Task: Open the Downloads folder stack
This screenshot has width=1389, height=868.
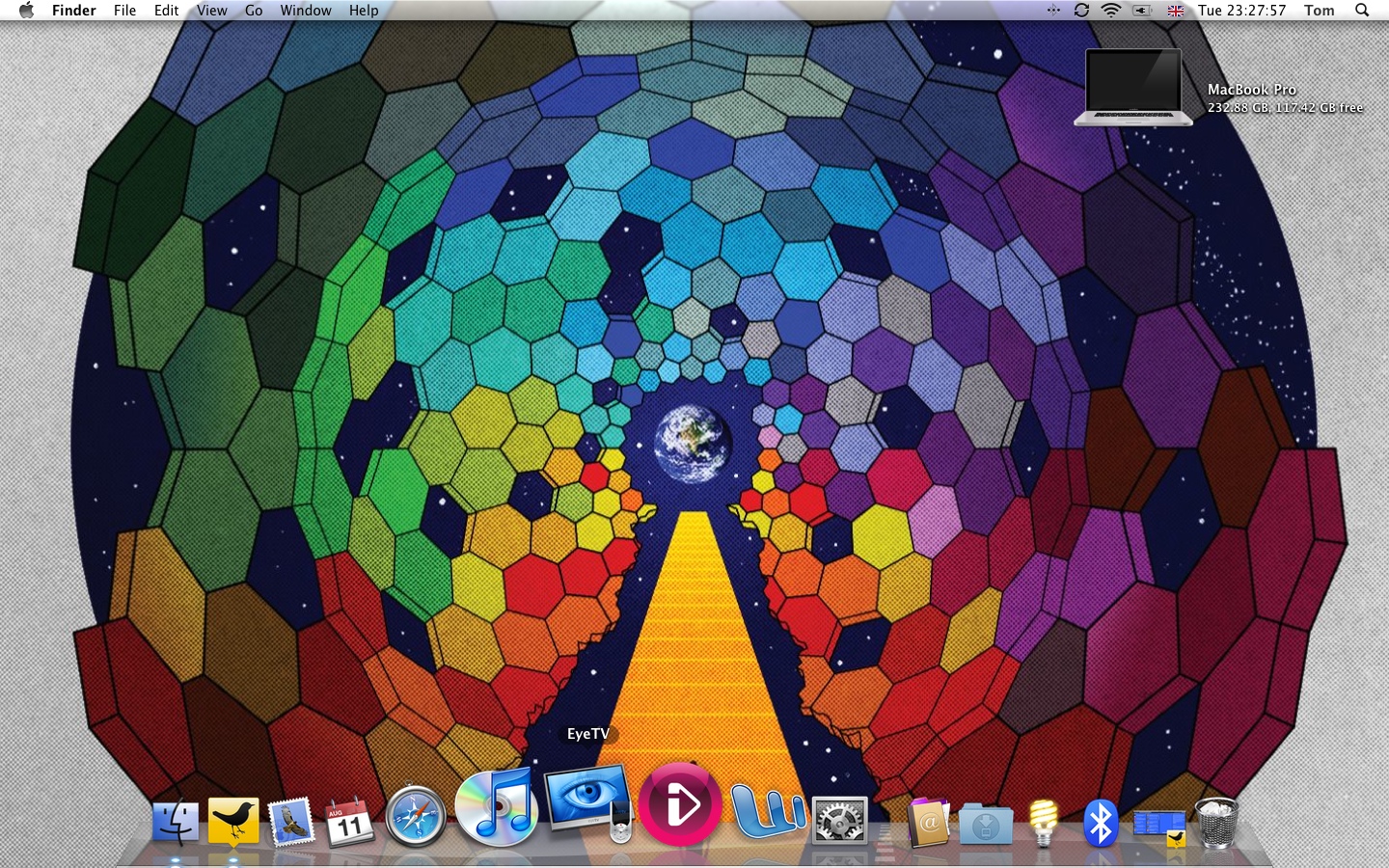Action: 986,825
